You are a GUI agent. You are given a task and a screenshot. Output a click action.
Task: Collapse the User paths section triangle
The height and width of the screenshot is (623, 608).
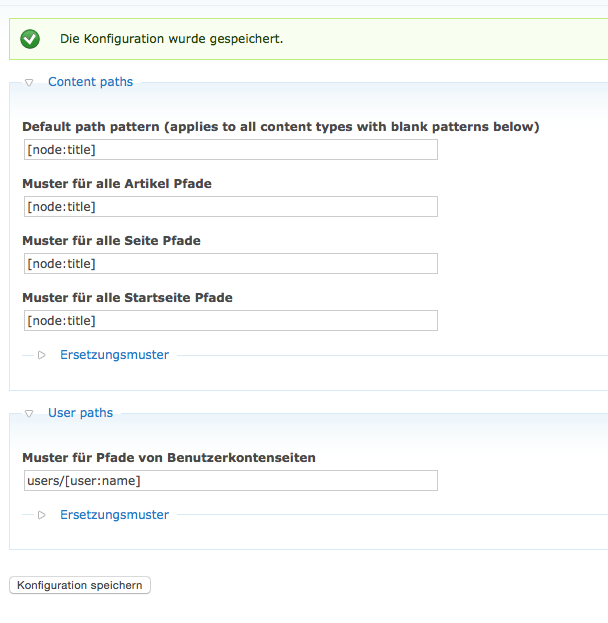pos(30,413)
